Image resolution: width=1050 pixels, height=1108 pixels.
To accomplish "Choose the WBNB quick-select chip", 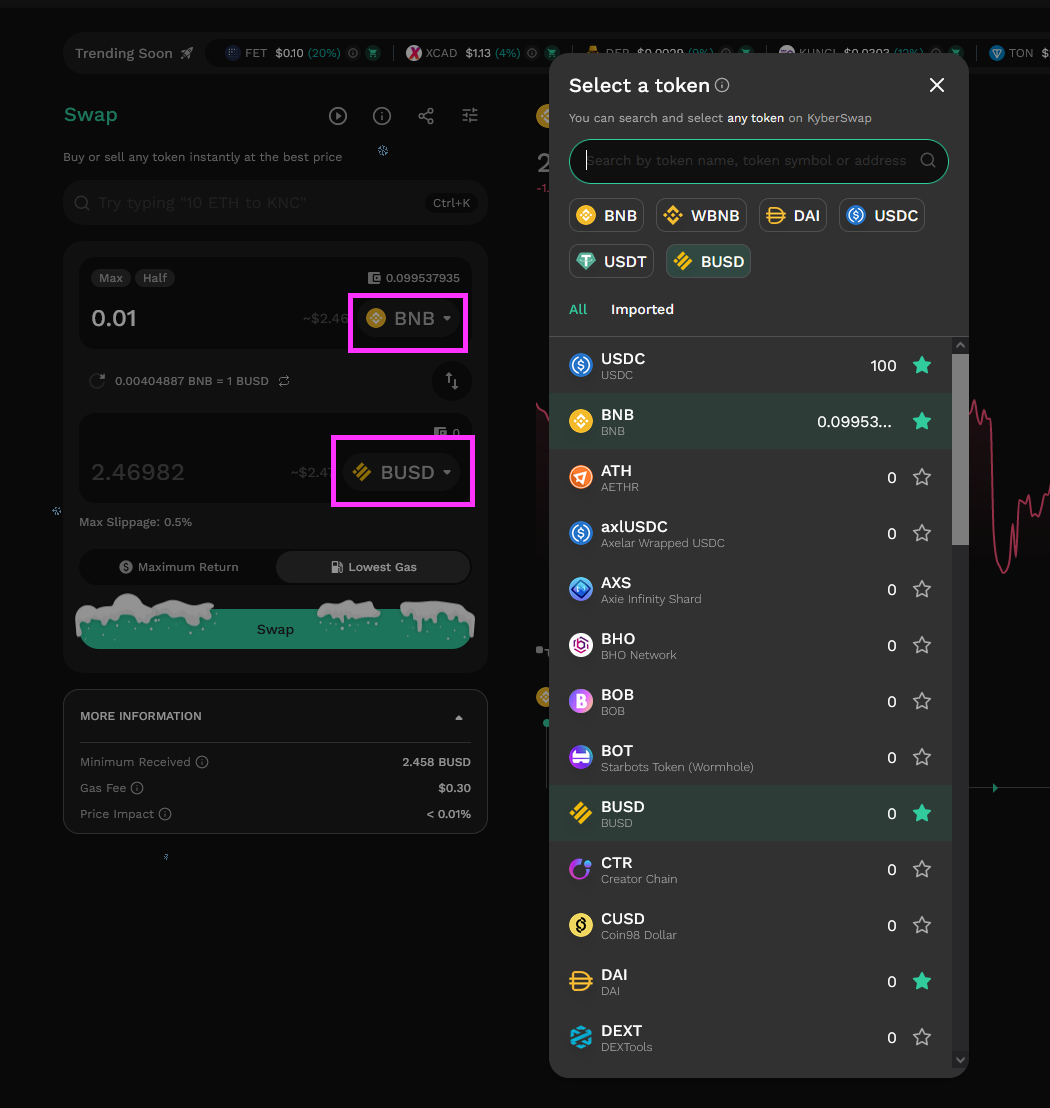I will (702, 216).
